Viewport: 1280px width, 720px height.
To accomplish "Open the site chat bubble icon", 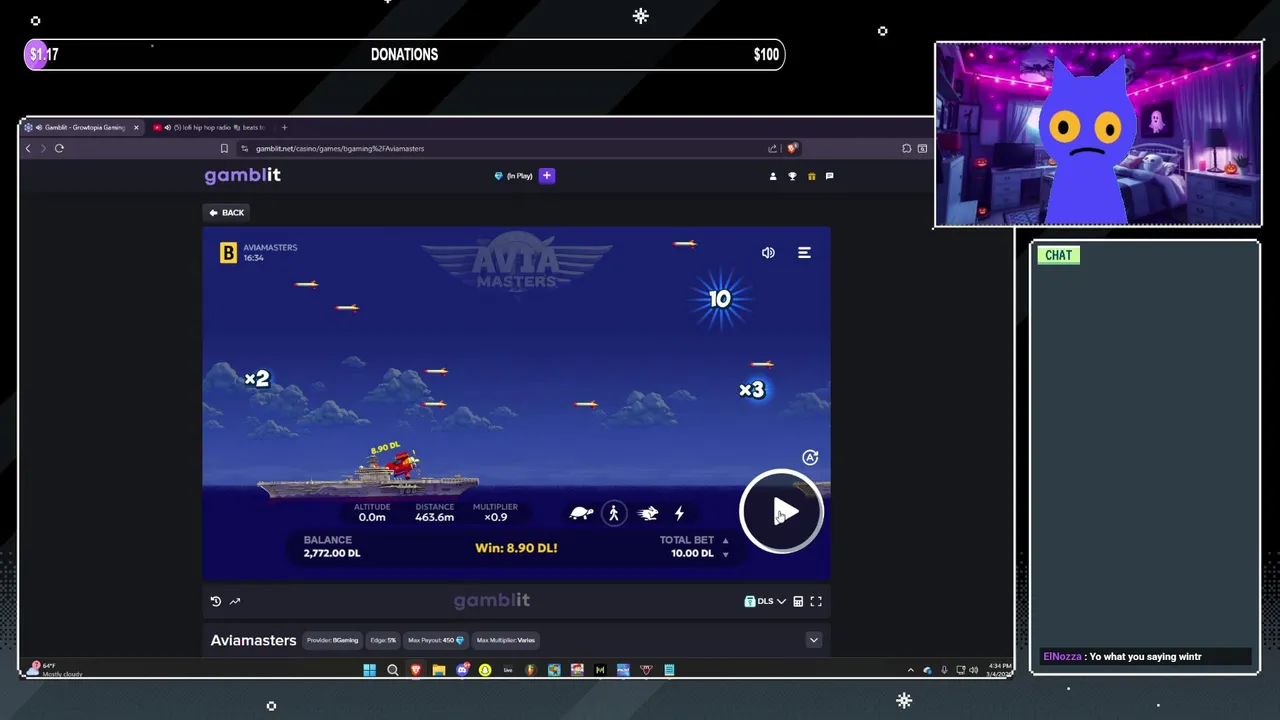I will coord(829,176).
